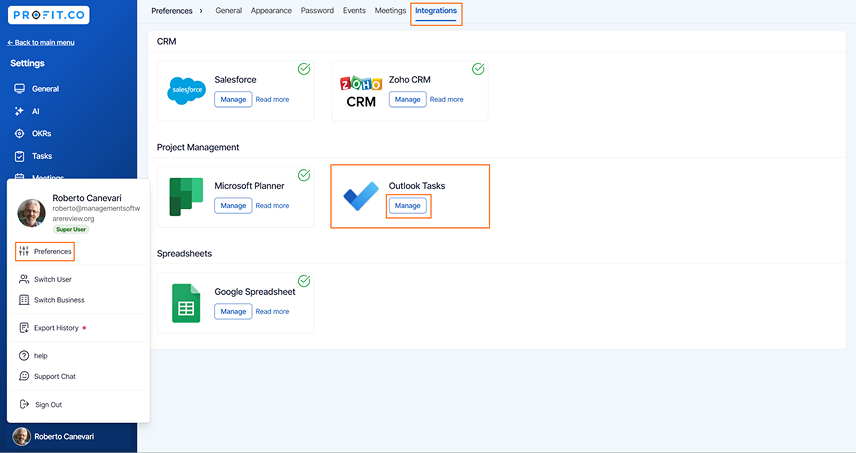Click the Microsoft Planner logo
Viewport: 856px width, 453px height.
[186, 196]
